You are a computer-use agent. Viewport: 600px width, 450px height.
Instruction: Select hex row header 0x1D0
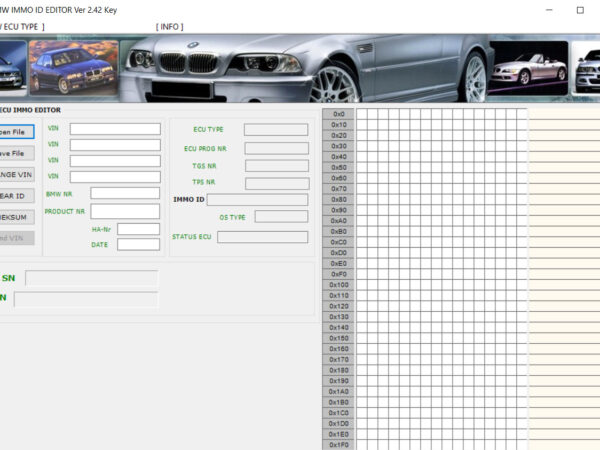[338, 424]
